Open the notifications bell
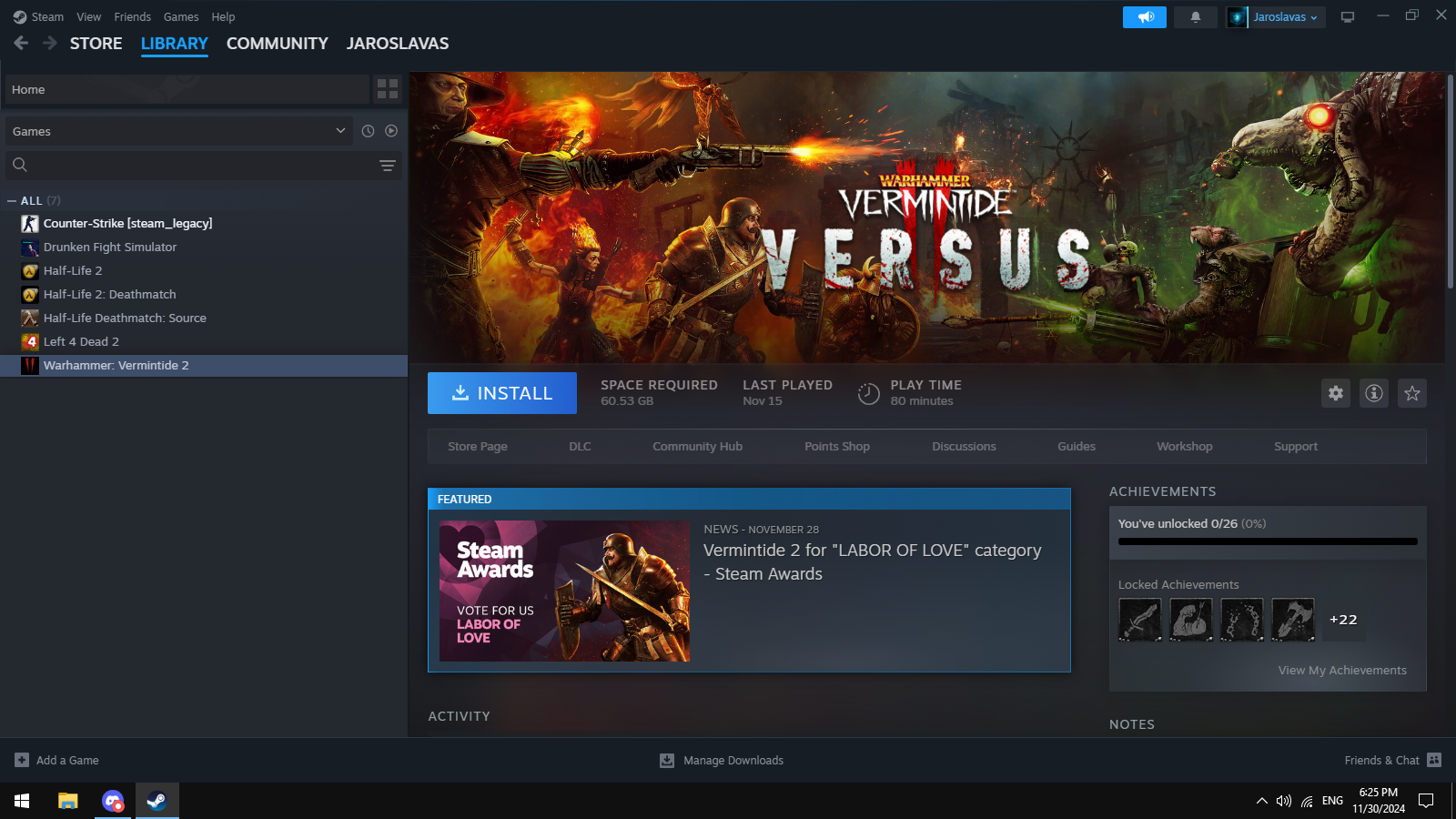Image resolution: width=1456 pixels, height=819 pixels. 1195,17
